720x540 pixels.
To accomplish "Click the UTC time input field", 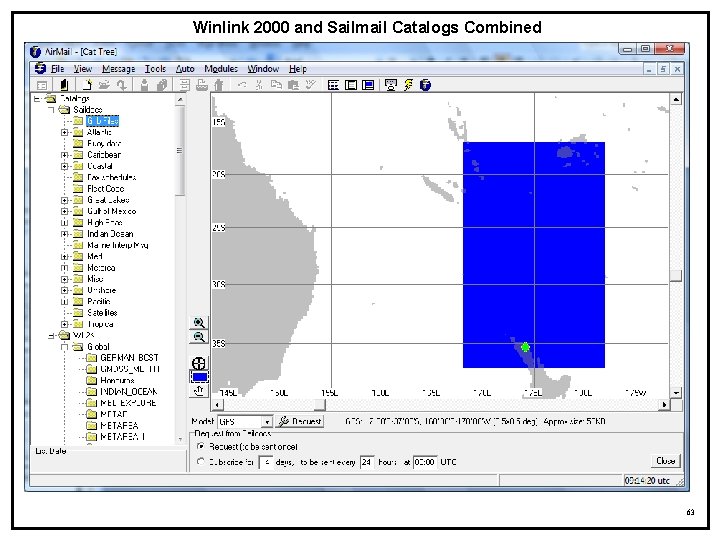I will pos(425,462).
